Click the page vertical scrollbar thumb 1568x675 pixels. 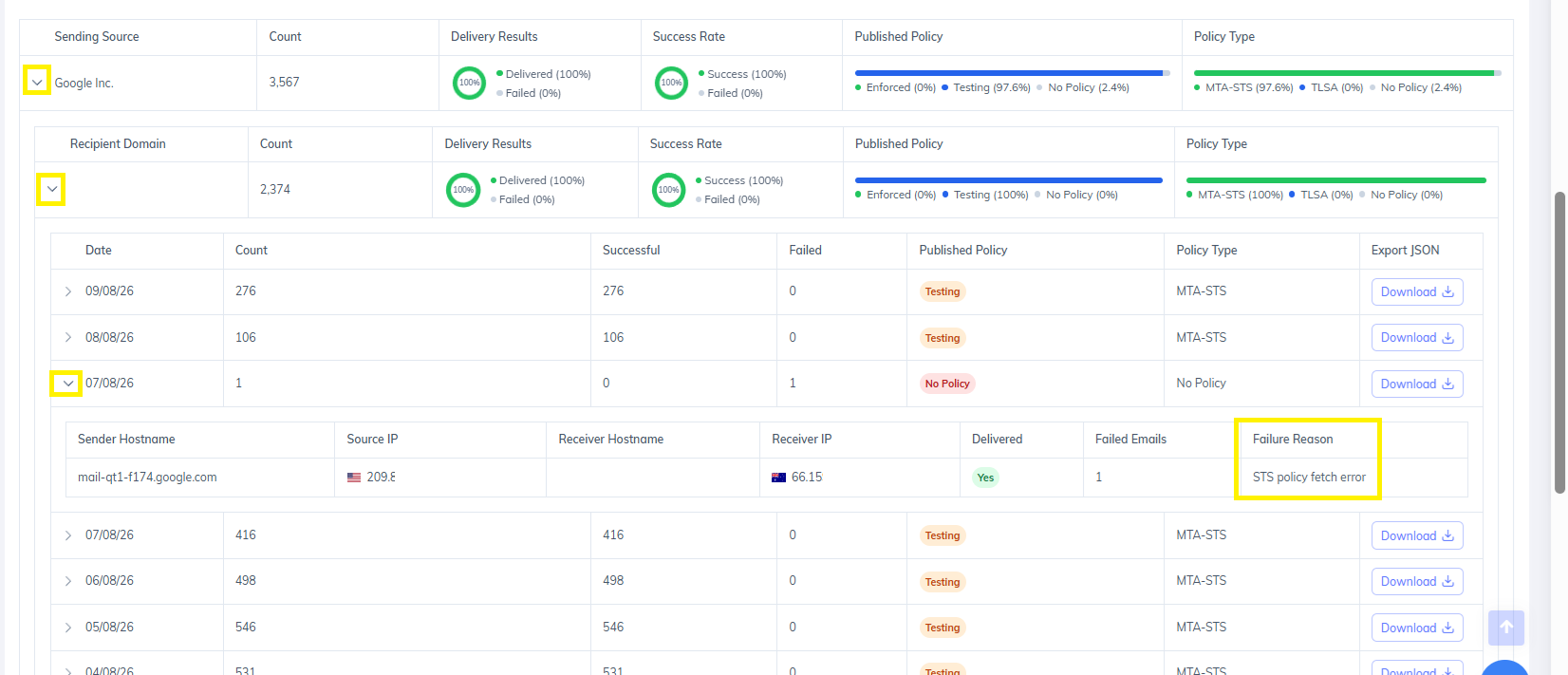(x=1559, y=342)
